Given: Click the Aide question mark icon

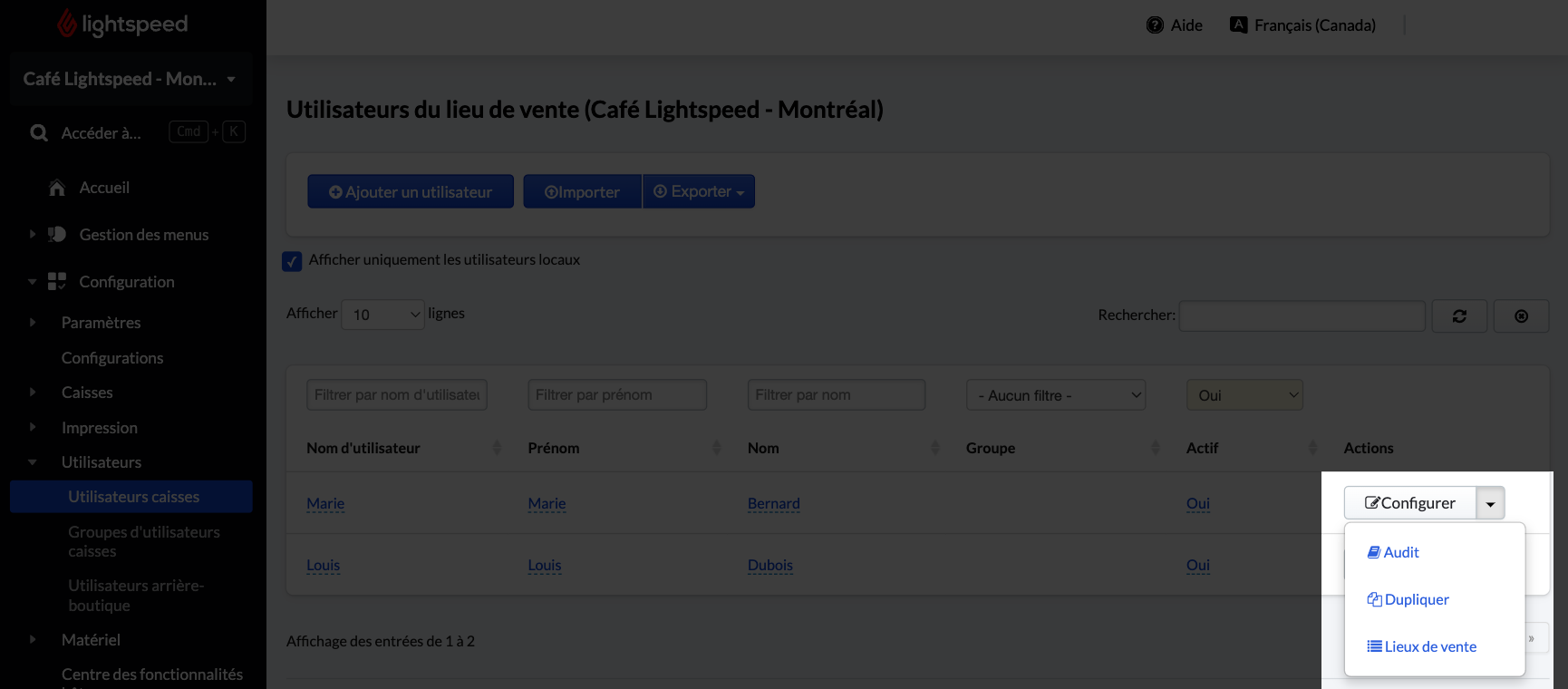Looking at the screenshot, I should point(1155,25).
